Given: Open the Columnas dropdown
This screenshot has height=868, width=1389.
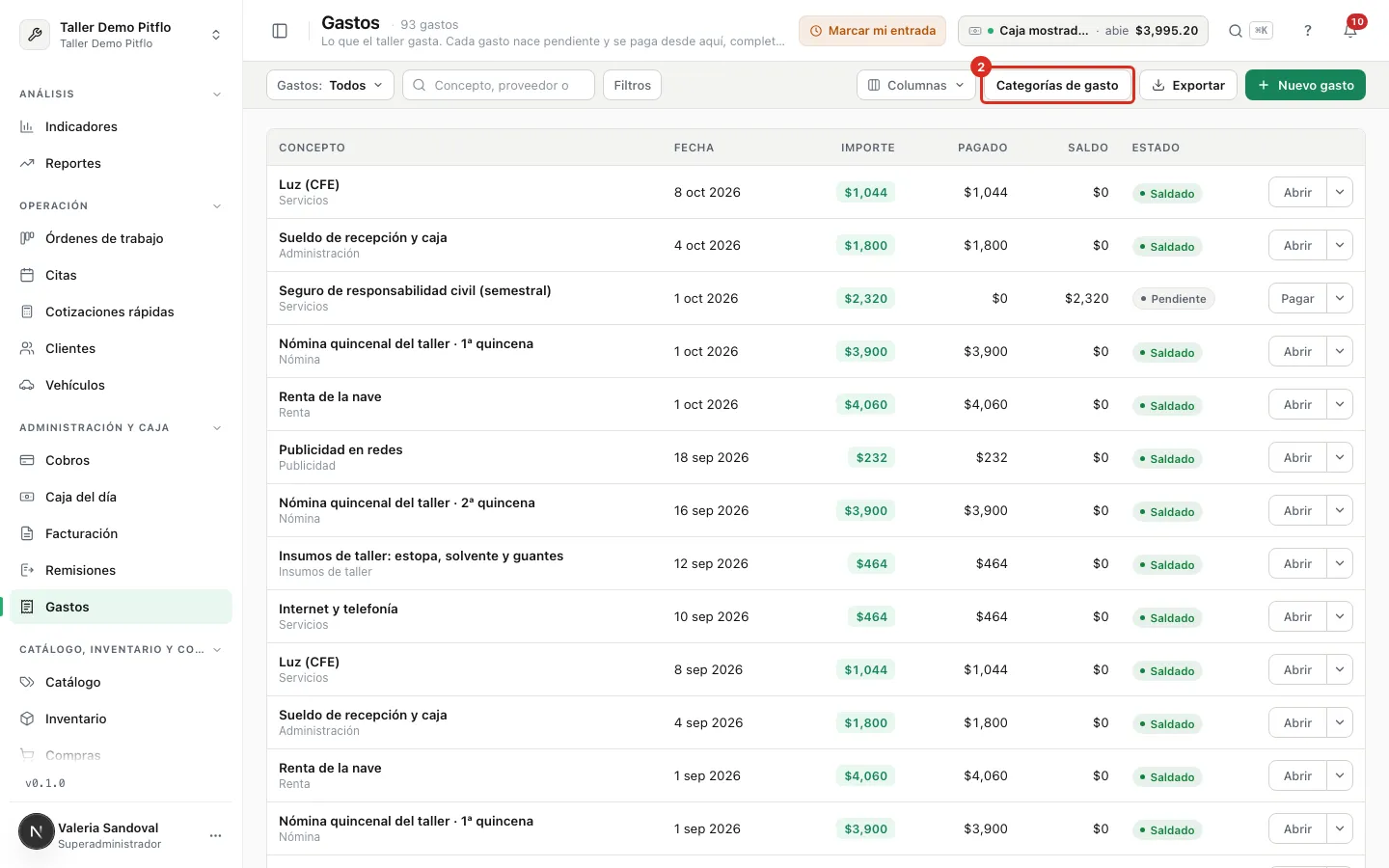Looking at the screenshot, I should [x=915, y=85].
